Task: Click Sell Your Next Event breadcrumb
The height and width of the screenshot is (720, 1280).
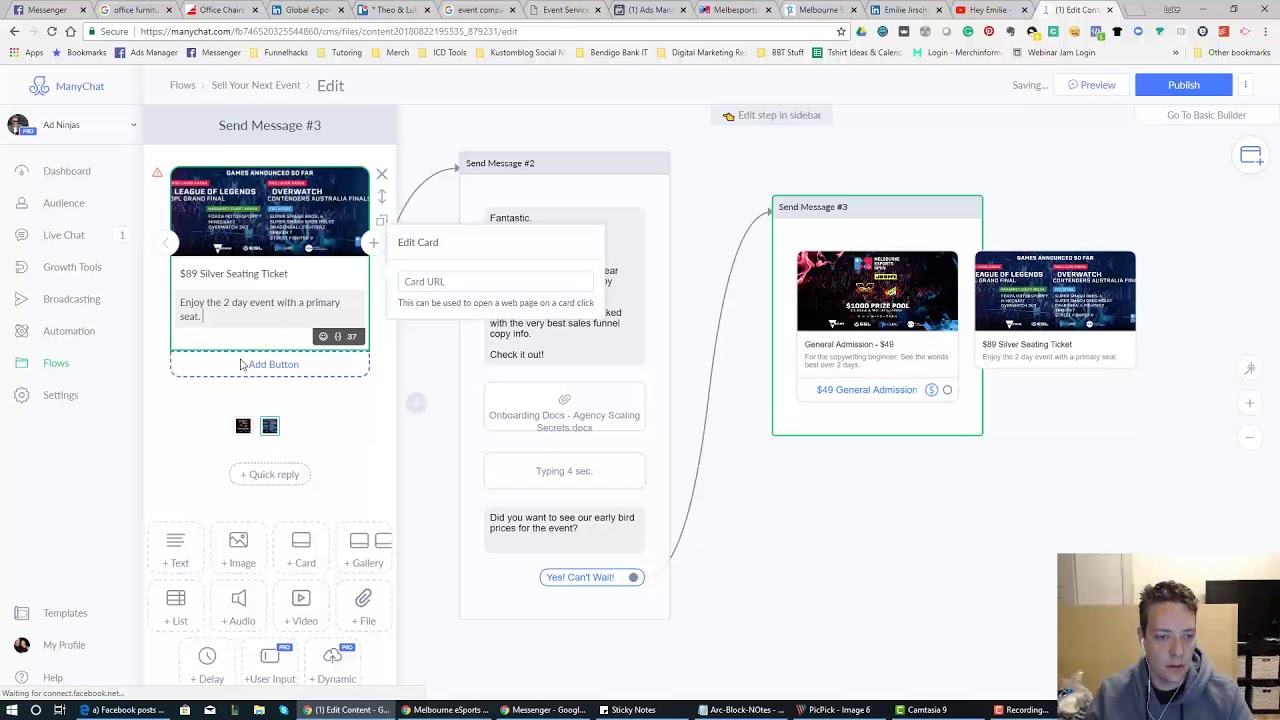Action: (255, 85)
